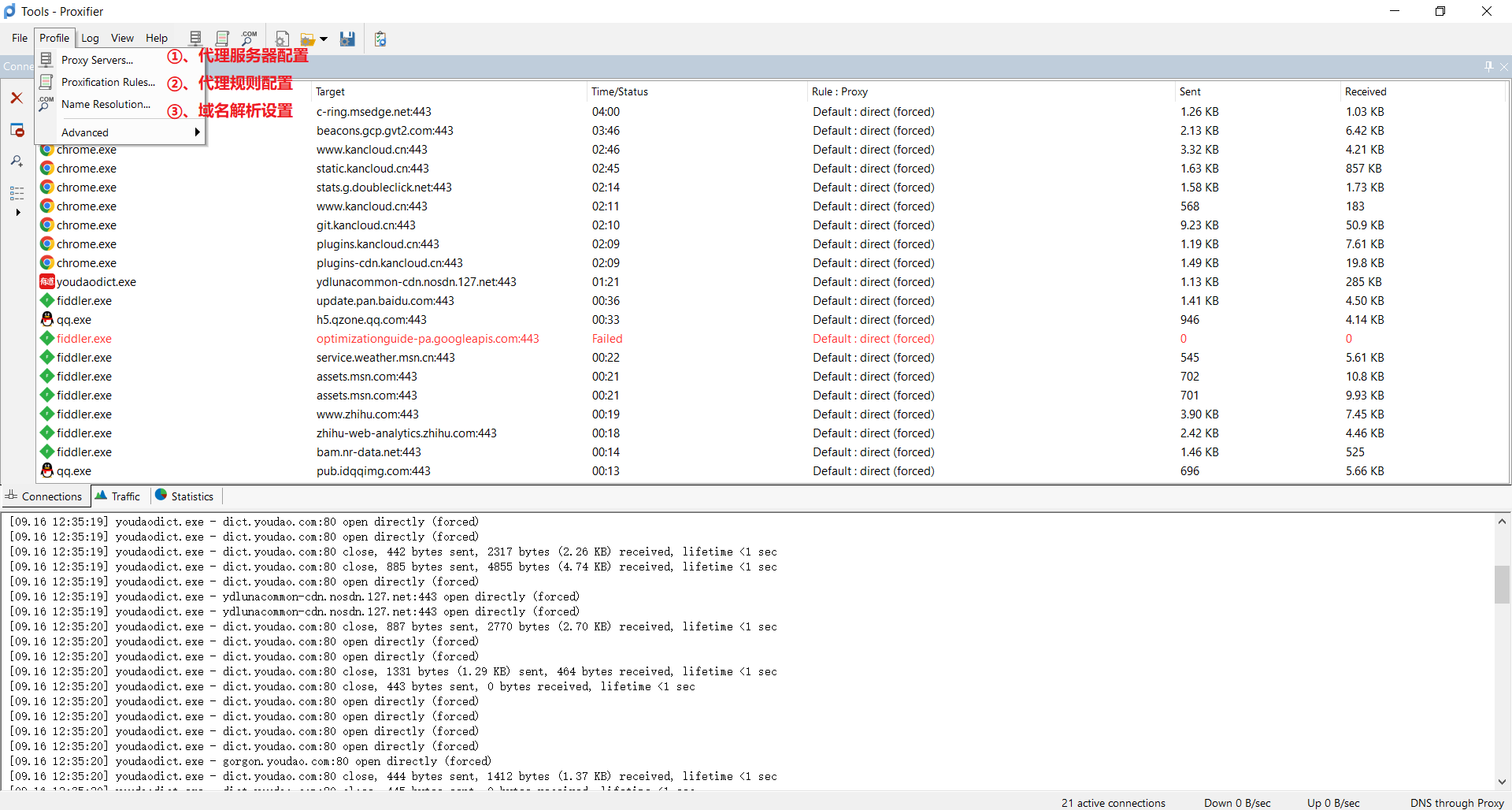The width and height of the screenshot is (1512, 810).
Task: Click Fiddler icon in service.weather.msn.cn row
Action: tap(47, 357)
